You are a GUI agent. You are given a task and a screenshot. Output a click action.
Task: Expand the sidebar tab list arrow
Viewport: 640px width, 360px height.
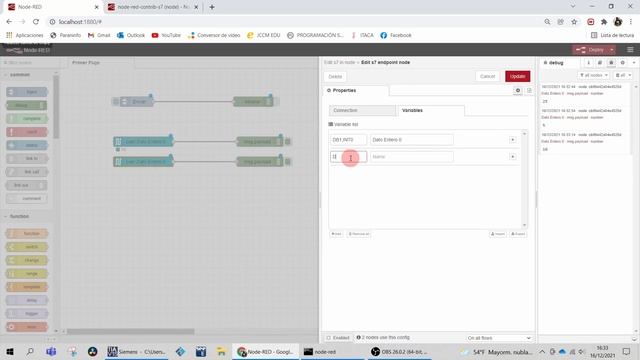[633, 63]
